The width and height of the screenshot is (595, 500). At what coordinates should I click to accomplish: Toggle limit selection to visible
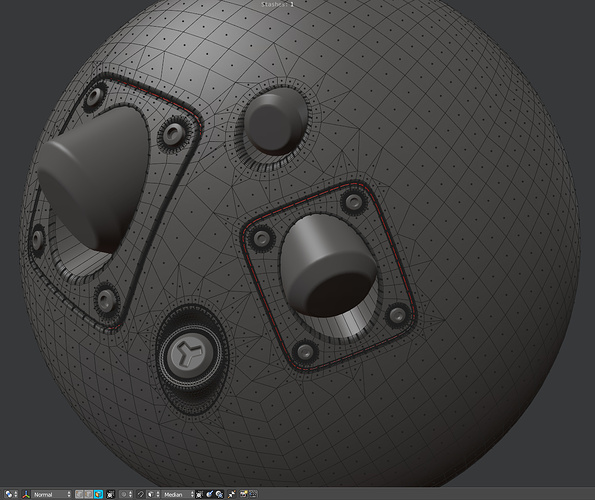(110, 494)
